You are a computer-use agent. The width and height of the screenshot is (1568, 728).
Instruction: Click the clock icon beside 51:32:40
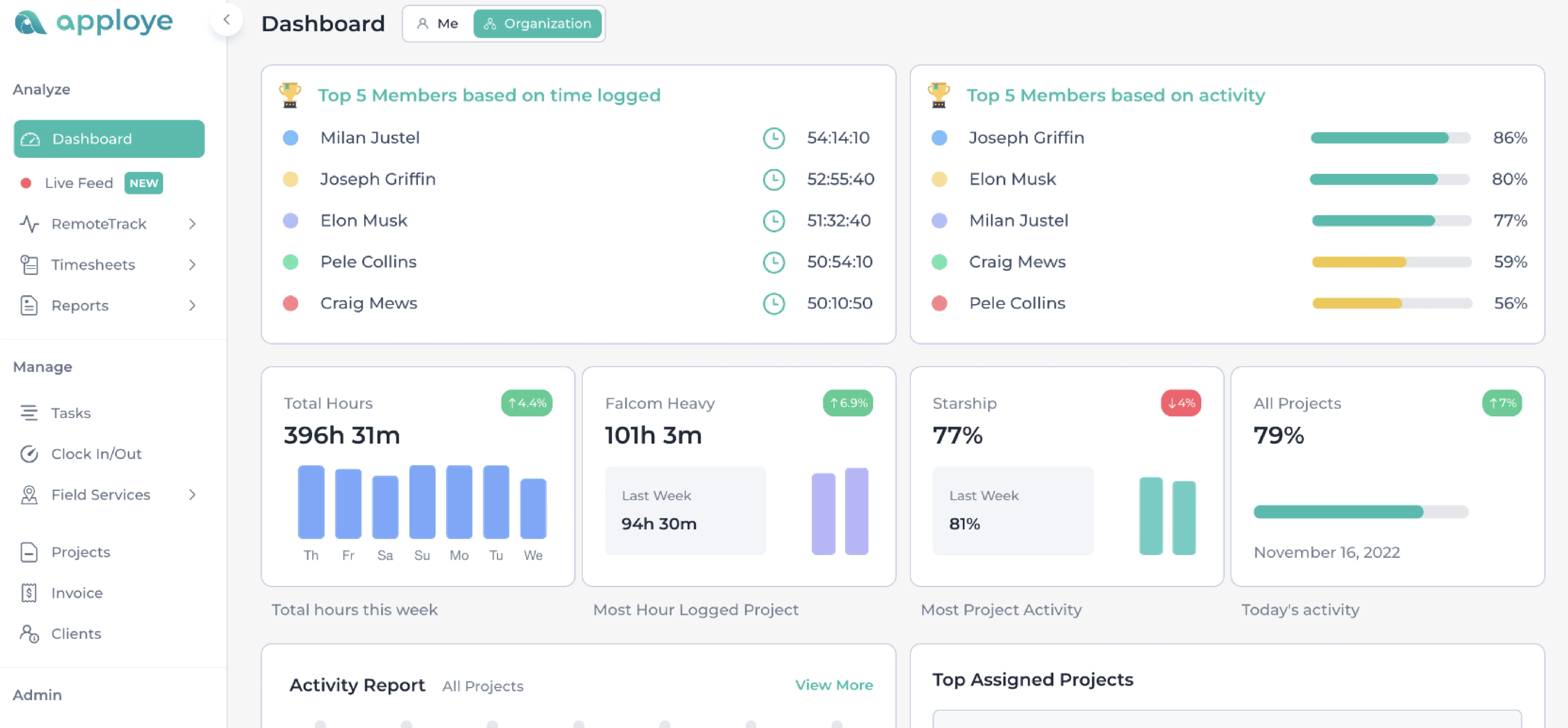click(774, 221)
